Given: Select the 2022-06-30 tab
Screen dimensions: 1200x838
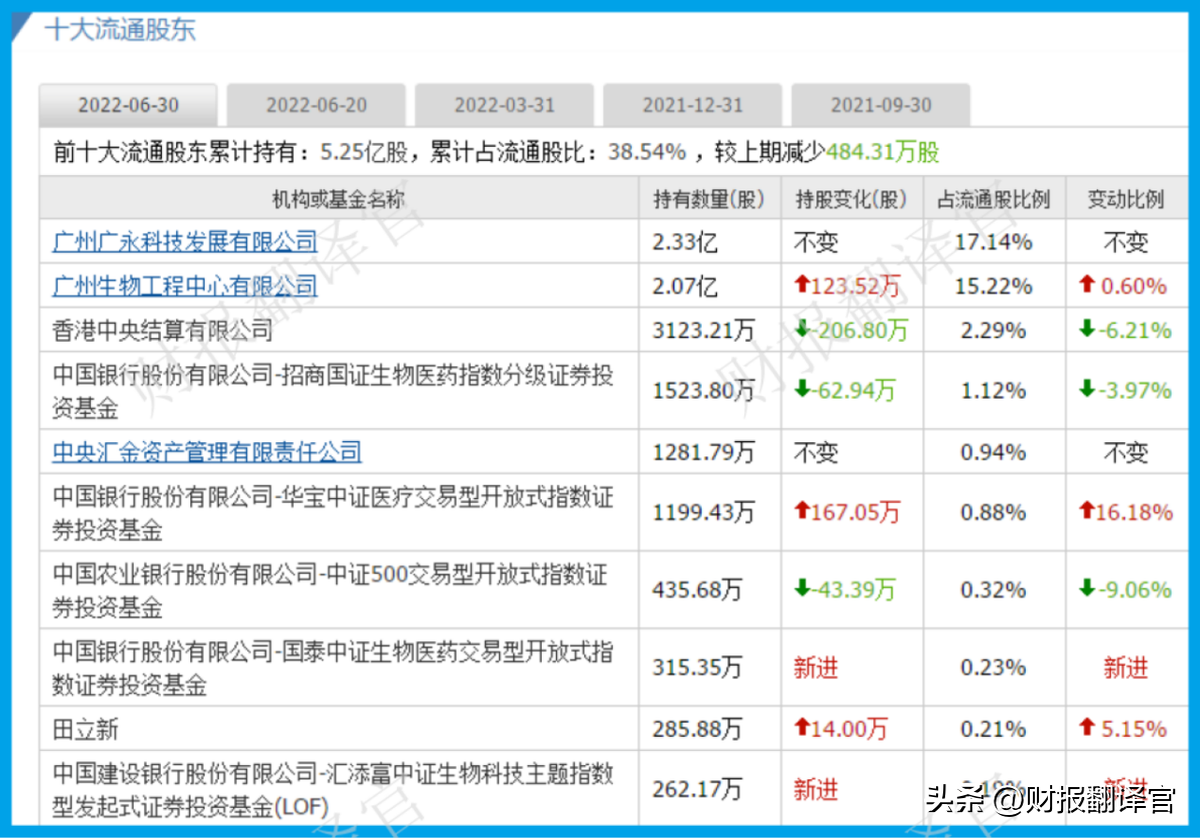Looking at the screenshot, I should (128, 105).
